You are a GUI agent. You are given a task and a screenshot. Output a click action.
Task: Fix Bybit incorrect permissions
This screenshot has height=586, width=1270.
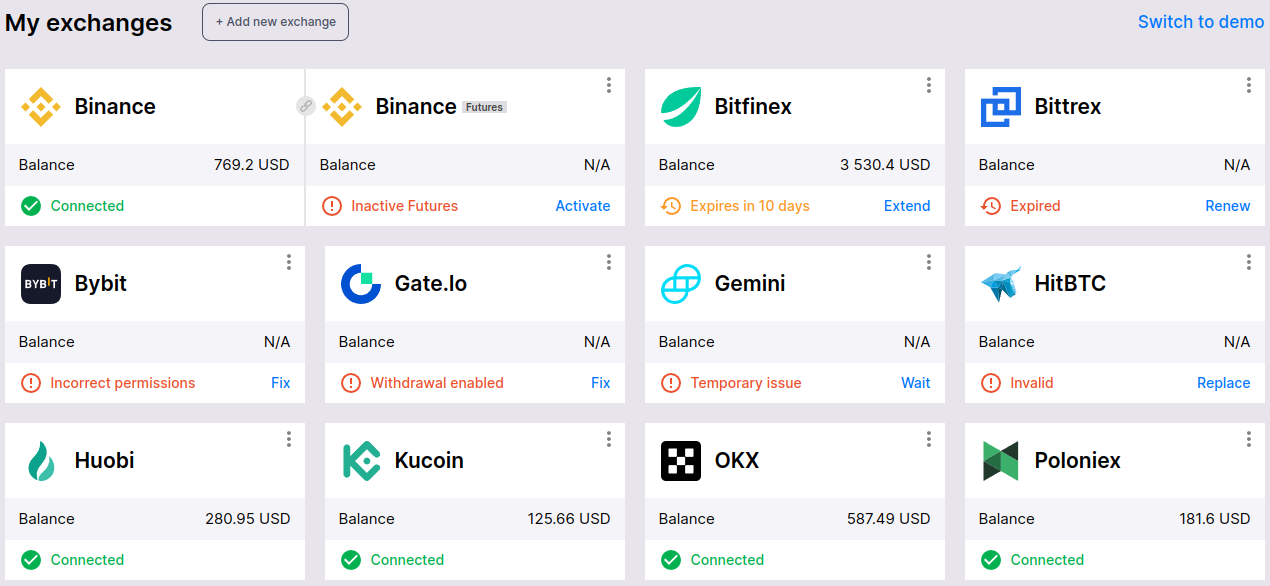(x=280, y=383)
